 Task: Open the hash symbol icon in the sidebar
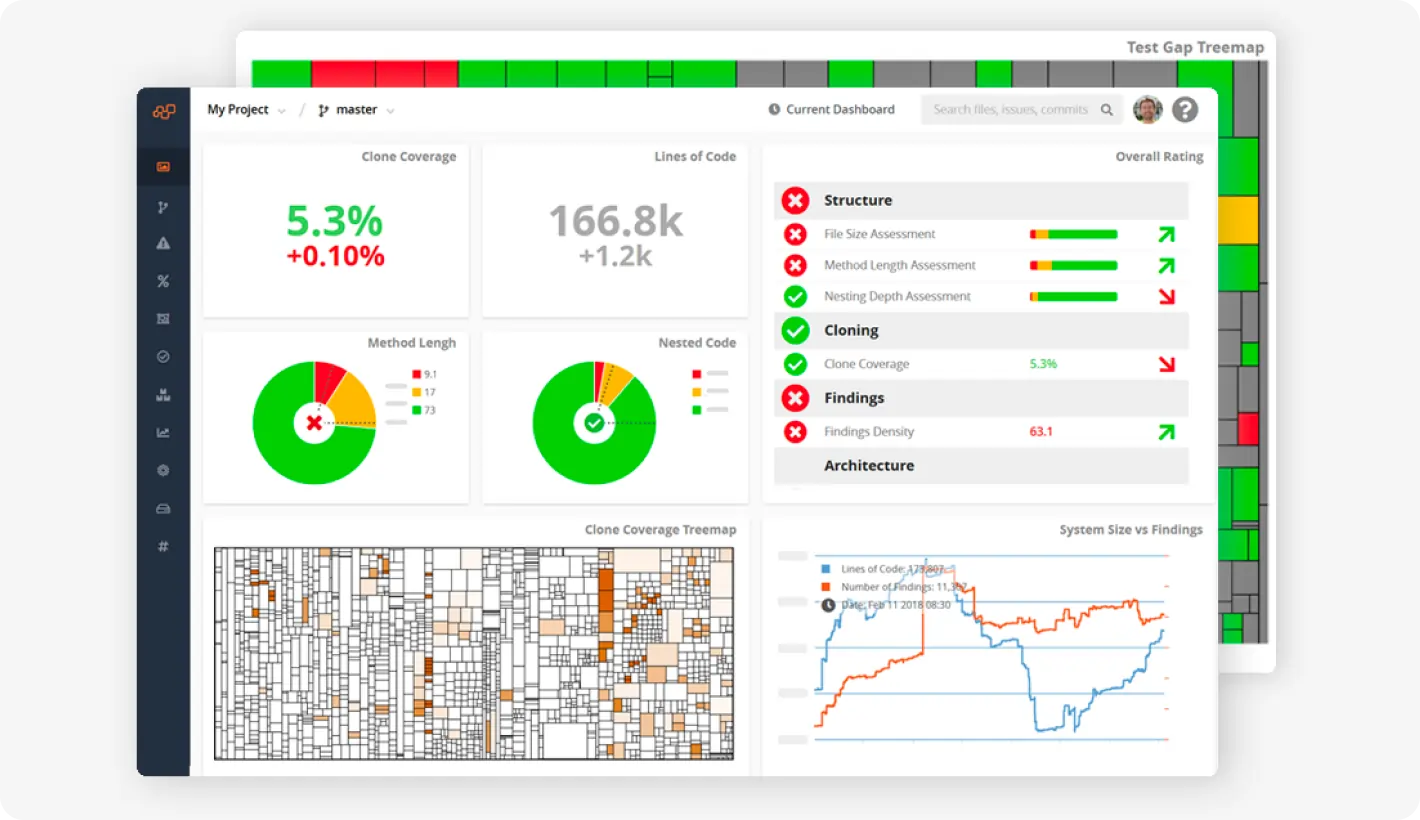163,546
